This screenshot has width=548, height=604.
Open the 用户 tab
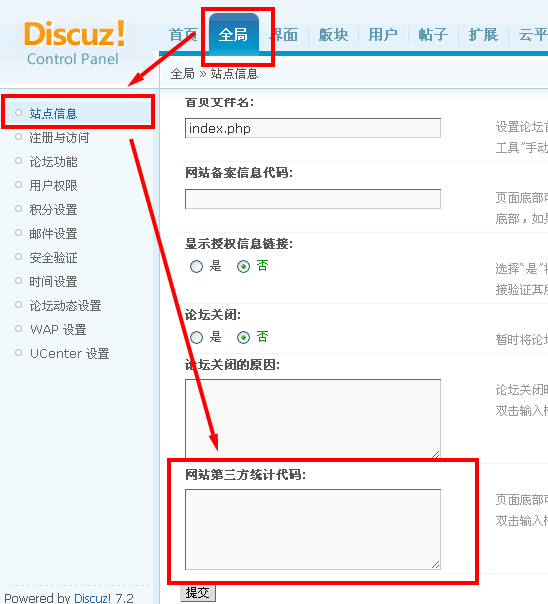click(x=383, y=35)
